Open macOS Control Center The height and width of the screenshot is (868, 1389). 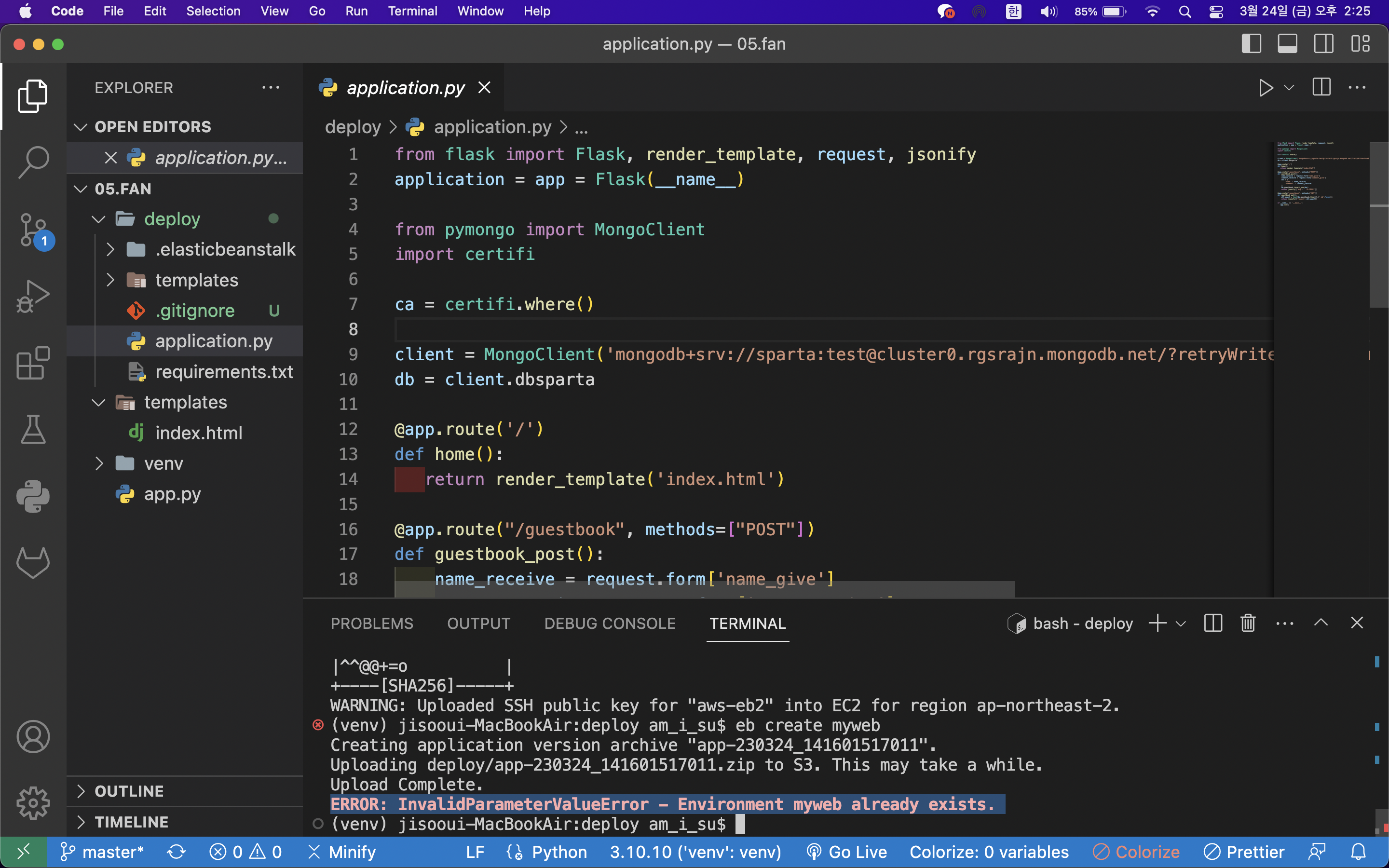point(1216,12)
